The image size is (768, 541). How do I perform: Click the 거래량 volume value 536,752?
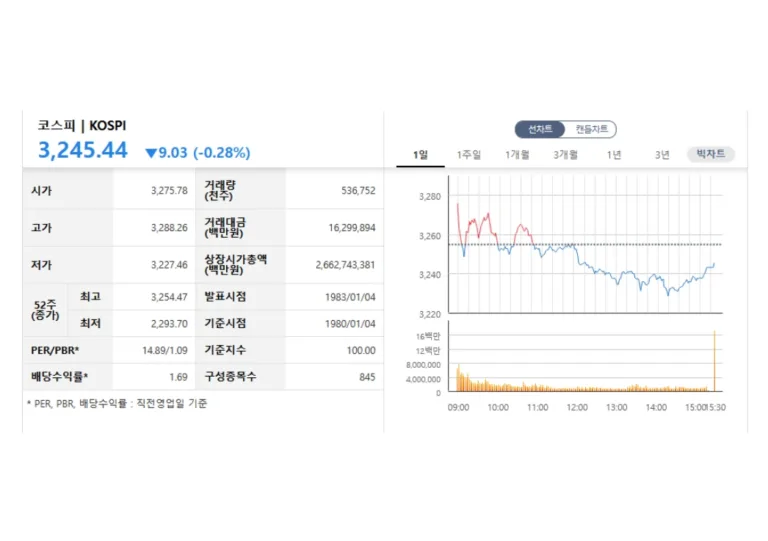(x=359, y=190)
